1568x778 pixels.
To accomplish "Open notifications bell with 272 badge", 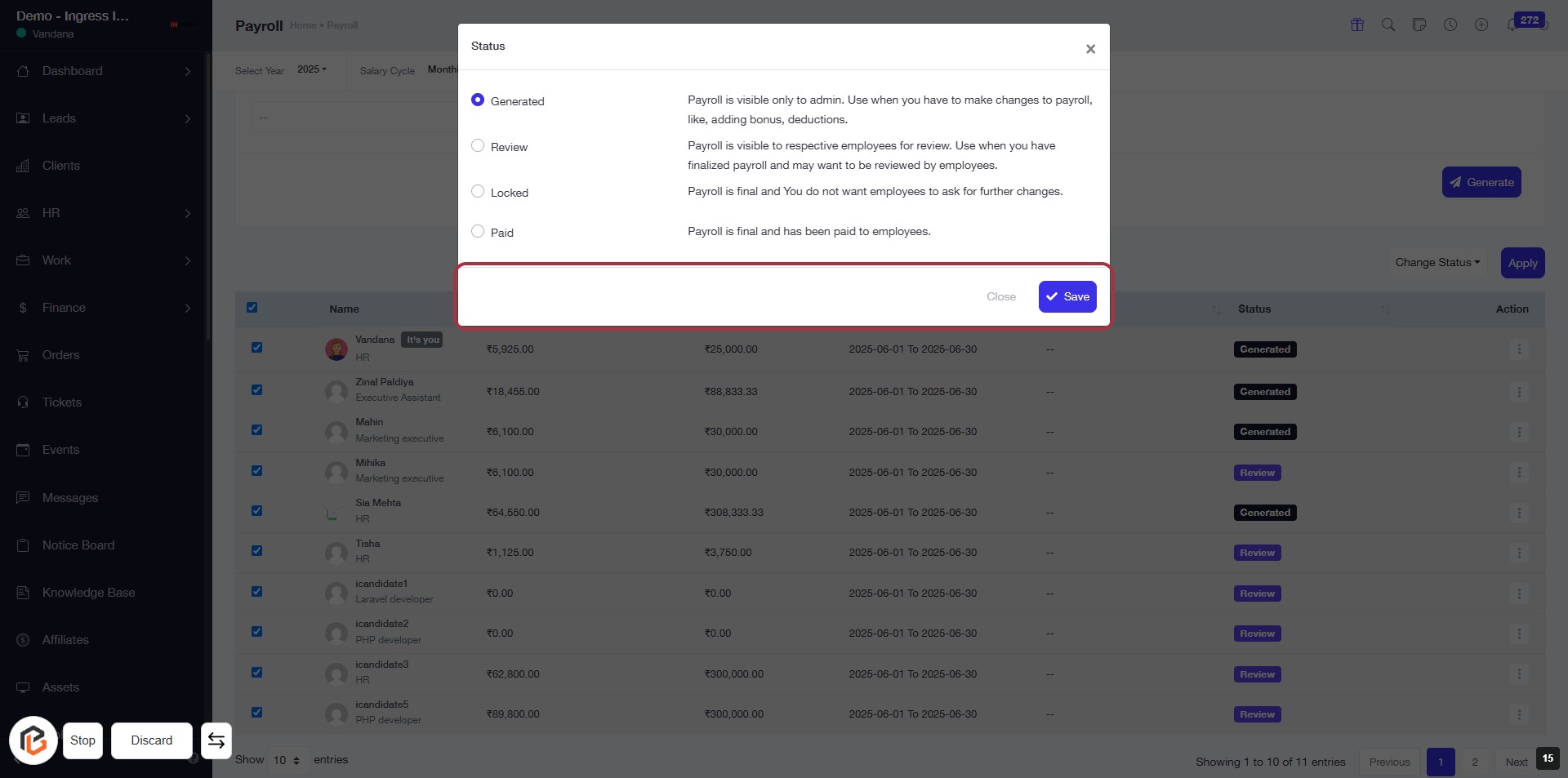I will pyautogui.click(x=1513, y=24).
